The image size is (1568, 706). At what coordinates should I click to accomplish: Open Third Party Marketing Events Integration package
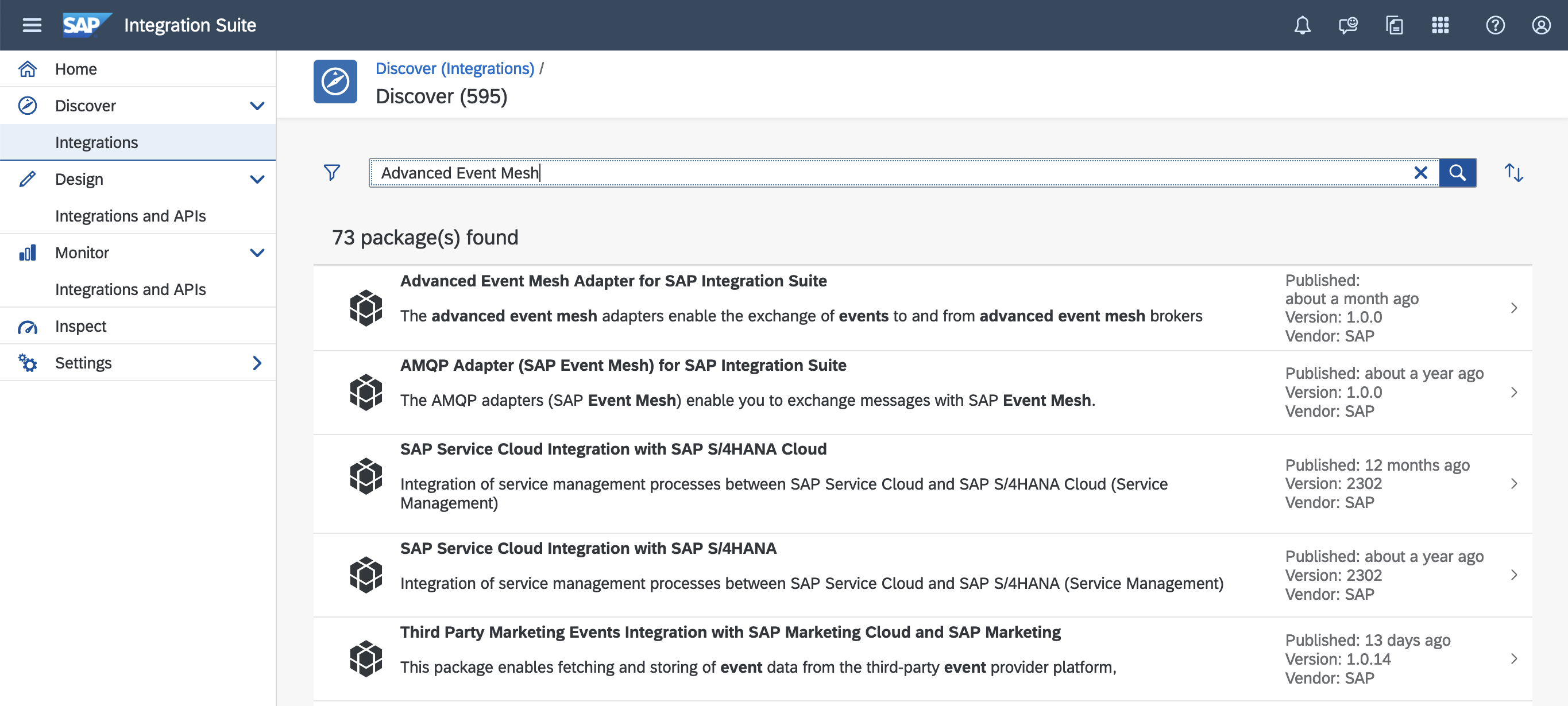point(731,633)
